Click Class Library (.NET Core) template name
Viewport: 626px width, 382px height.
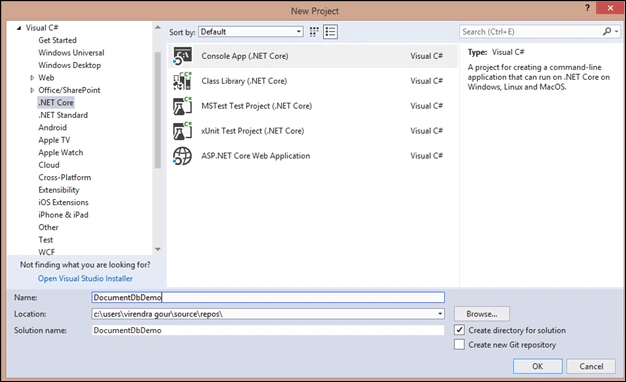tap(244, 81)
